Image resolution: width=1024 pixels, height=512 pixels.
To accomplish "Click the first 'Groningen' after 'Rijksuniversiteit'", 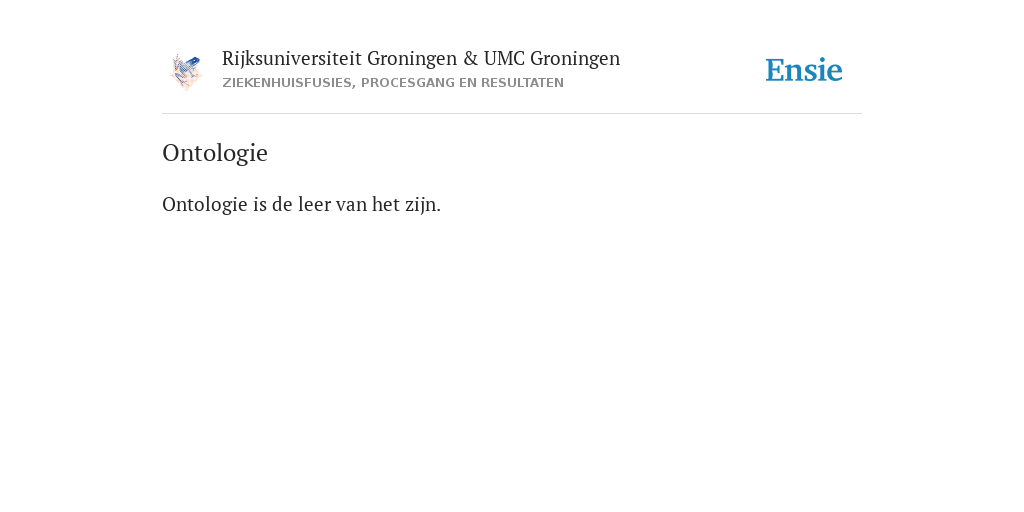I will pyautogui.click(x=412, y=59).
